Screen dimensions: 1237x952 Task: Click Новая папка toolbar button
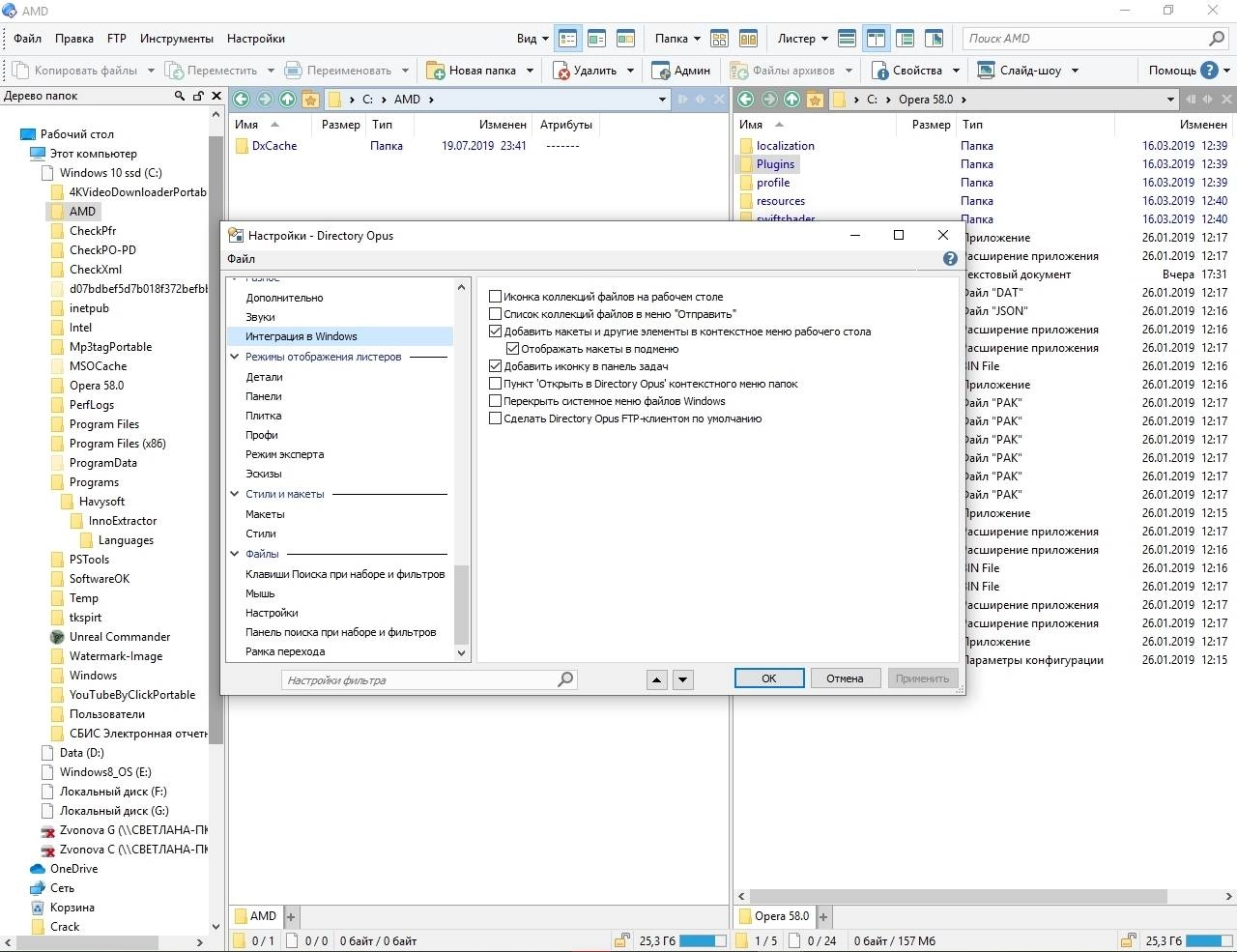(x=471, y=71)
